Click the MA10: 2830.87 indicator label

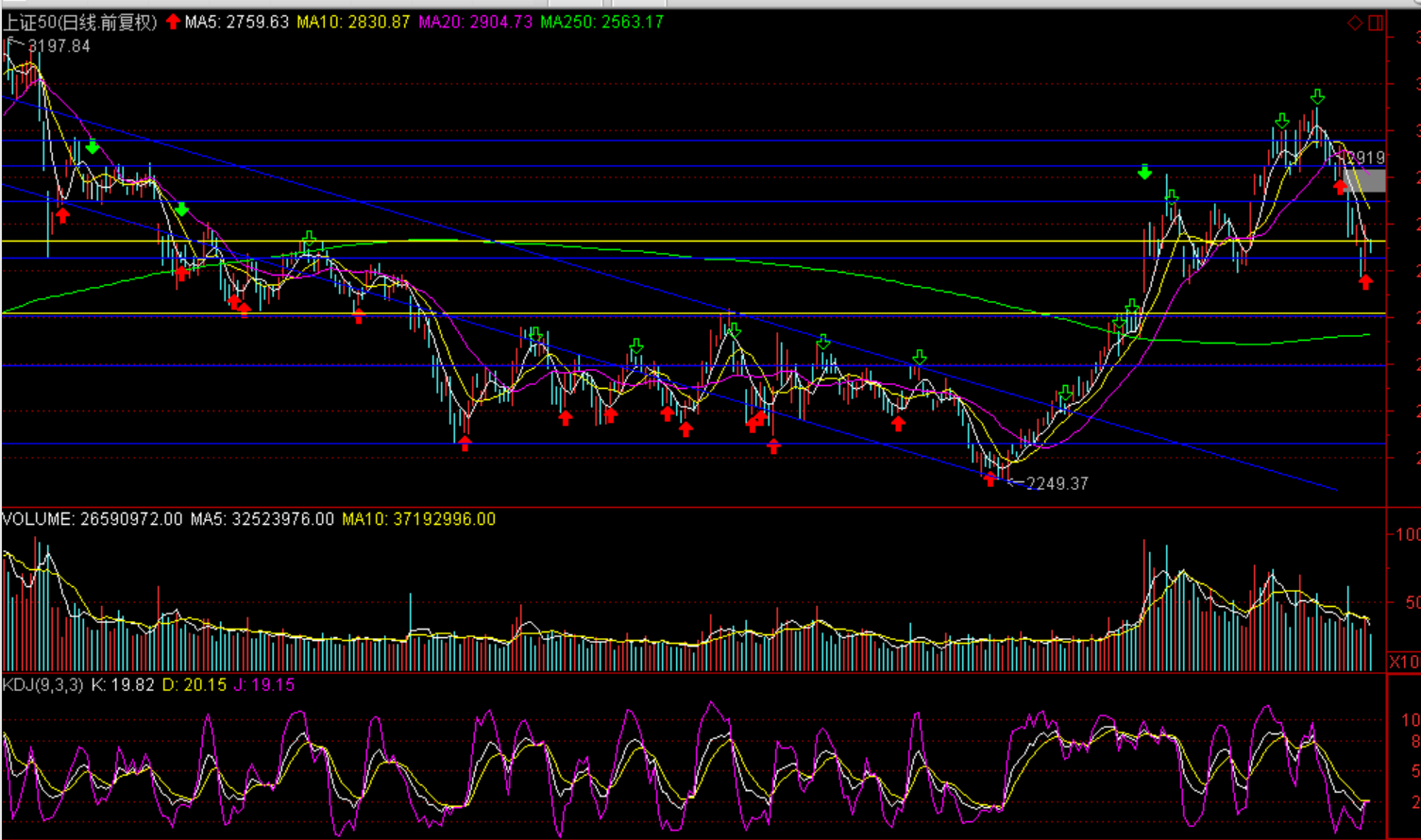click(353, 22)
